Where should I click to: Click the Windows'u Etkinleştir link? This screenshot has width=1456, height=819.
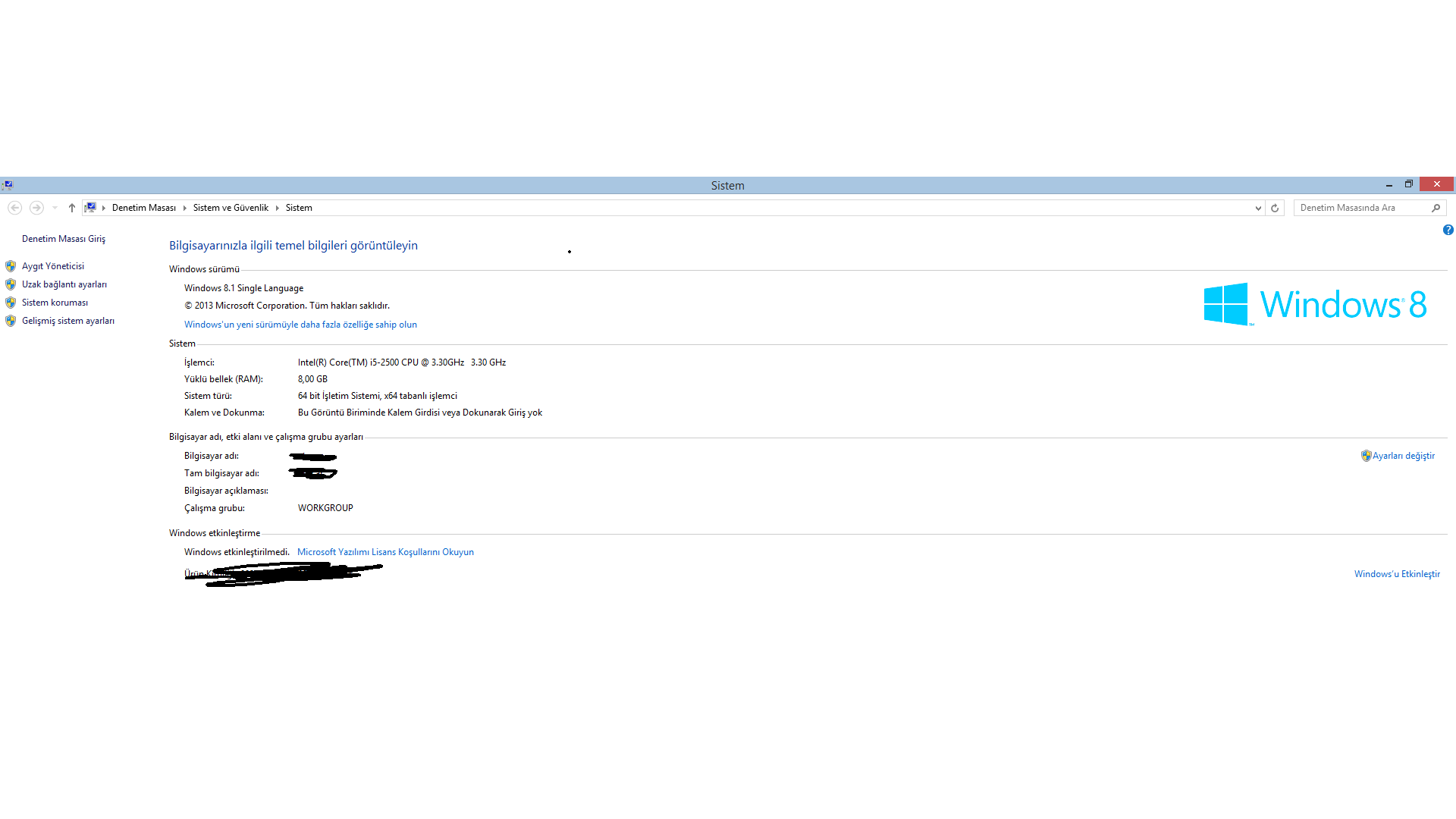(1397, 574)
